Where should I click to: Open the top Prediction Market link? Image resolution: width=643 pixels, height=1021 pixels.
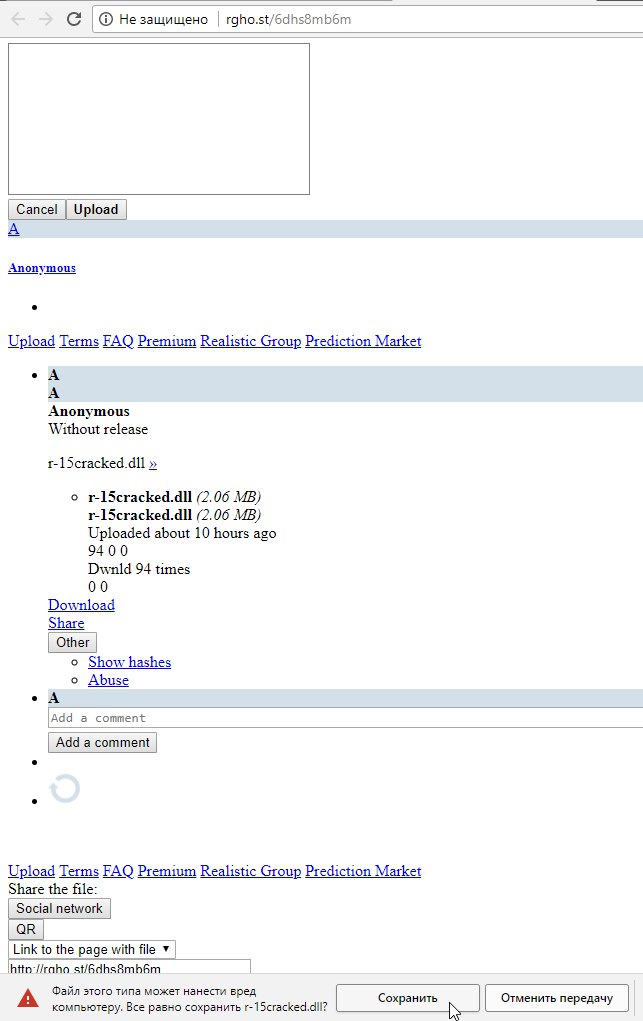363,341
